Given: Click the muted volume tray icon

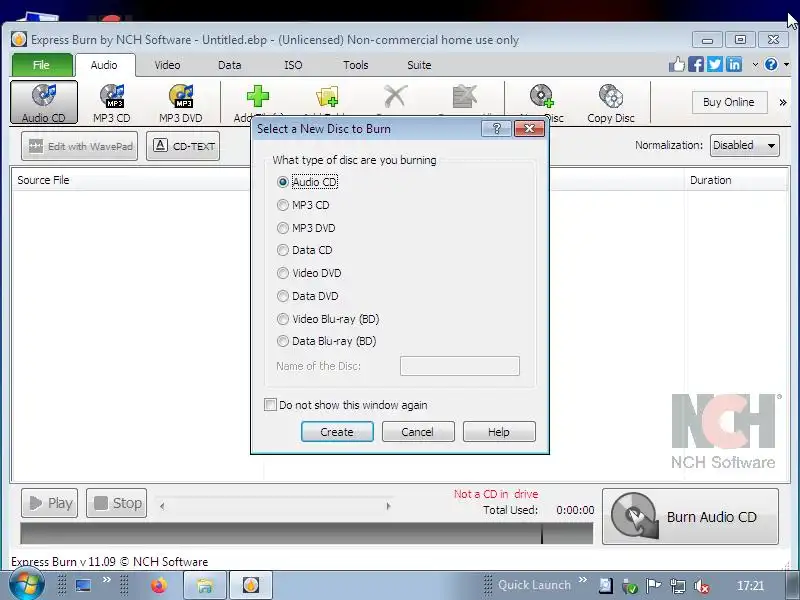Looking at the screenshot, I should pos(702,586).
